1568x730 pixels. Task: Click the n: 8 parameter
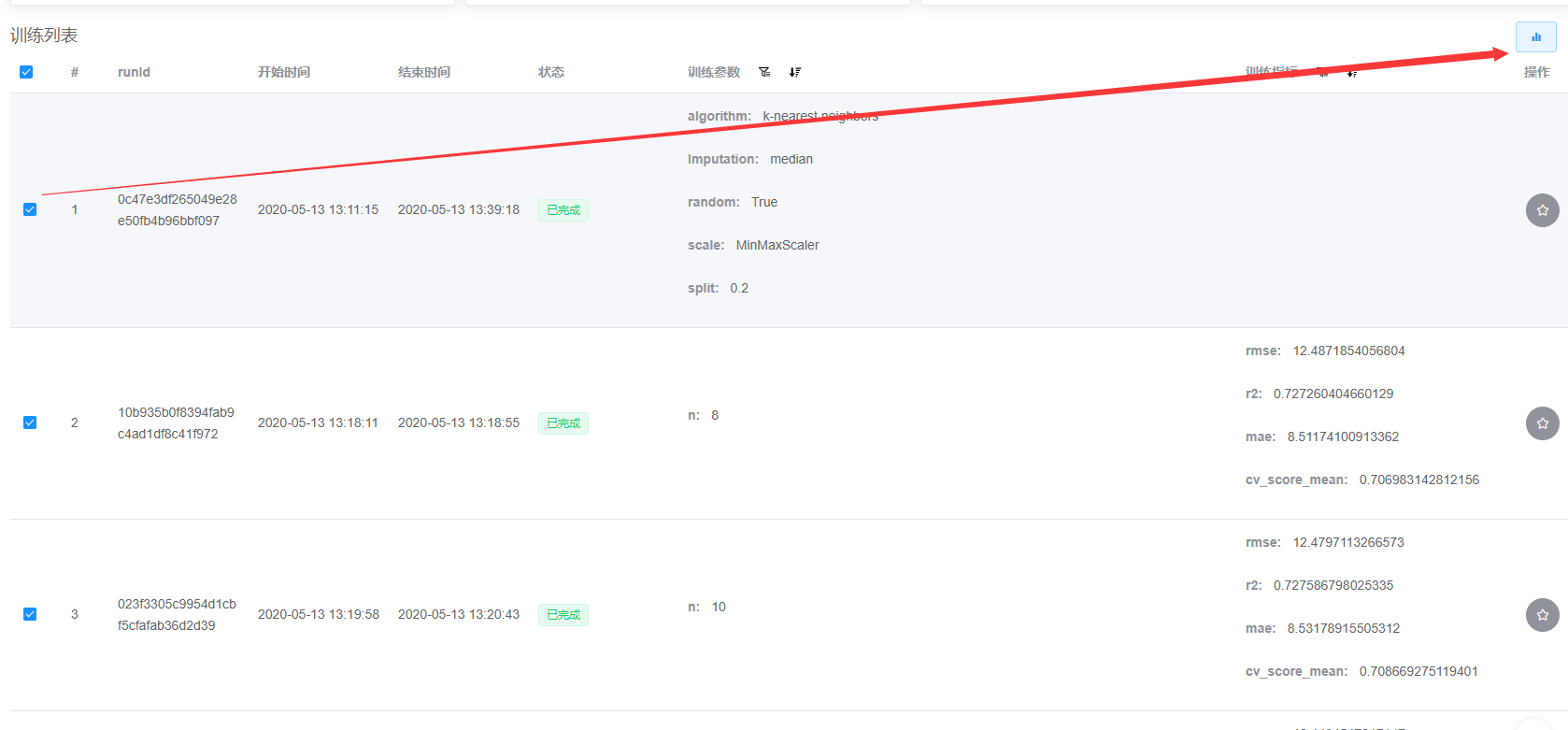[703, 415]
